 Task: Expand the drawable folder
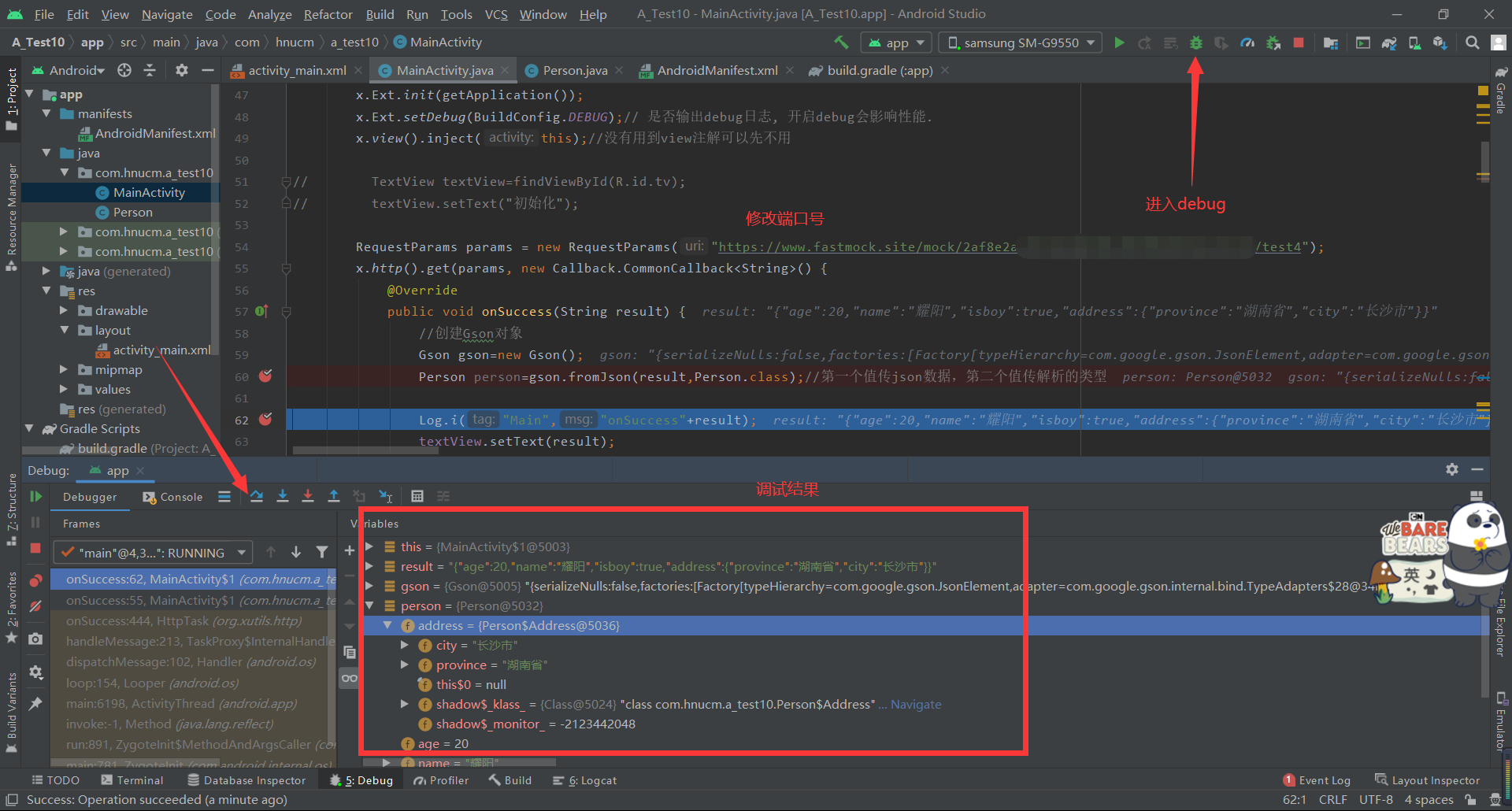pos(64,310)
